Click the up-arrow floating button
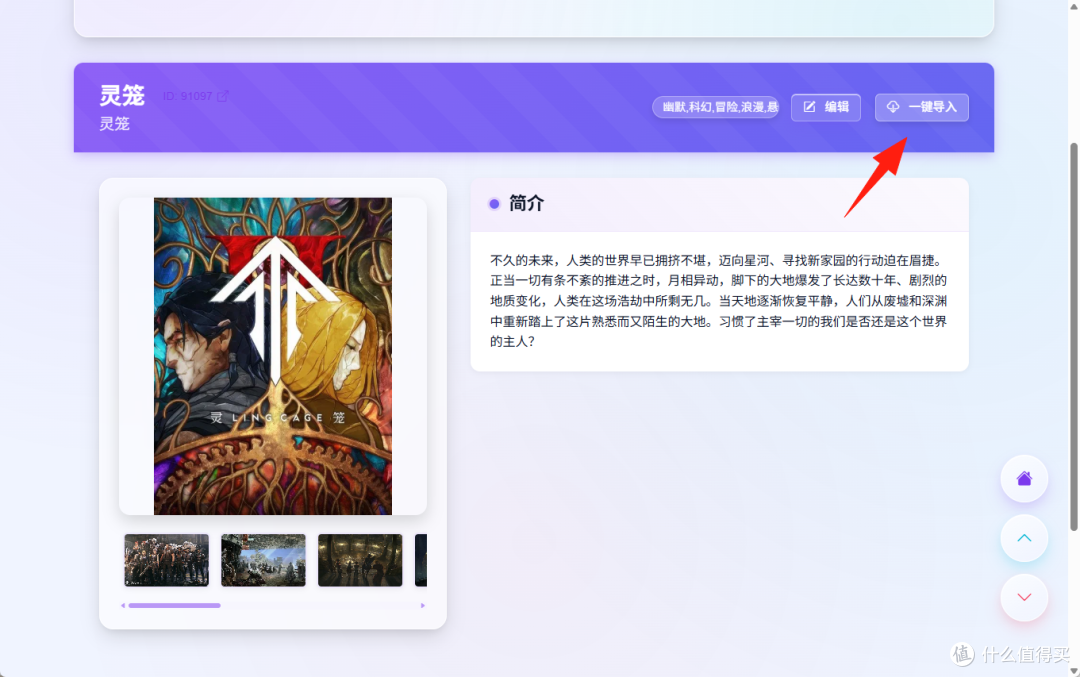Screen dimensions: 1080x677 [1024, 538]
